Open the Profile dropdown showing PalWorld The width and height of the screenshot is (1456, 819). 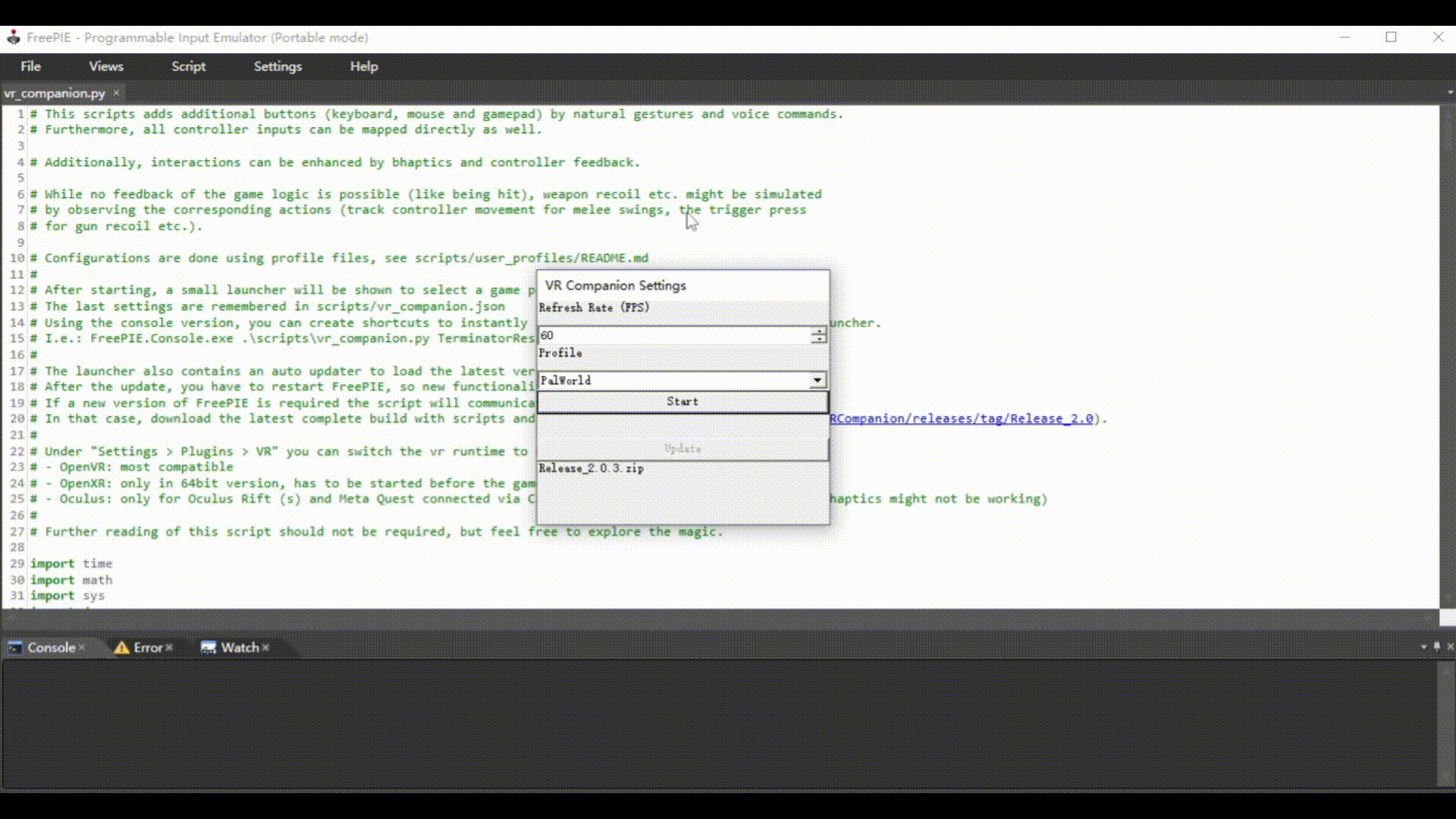pos(817,381)
